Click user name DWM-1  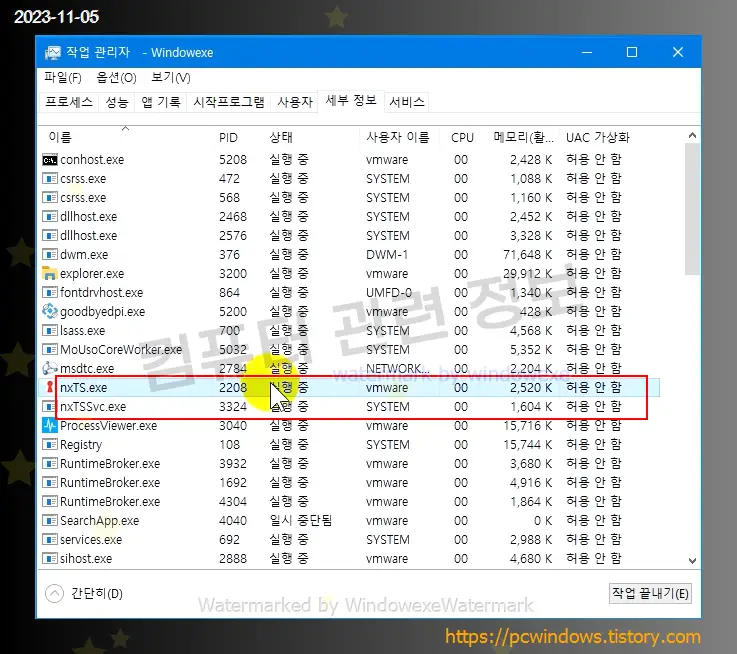(x=387, y=255)
